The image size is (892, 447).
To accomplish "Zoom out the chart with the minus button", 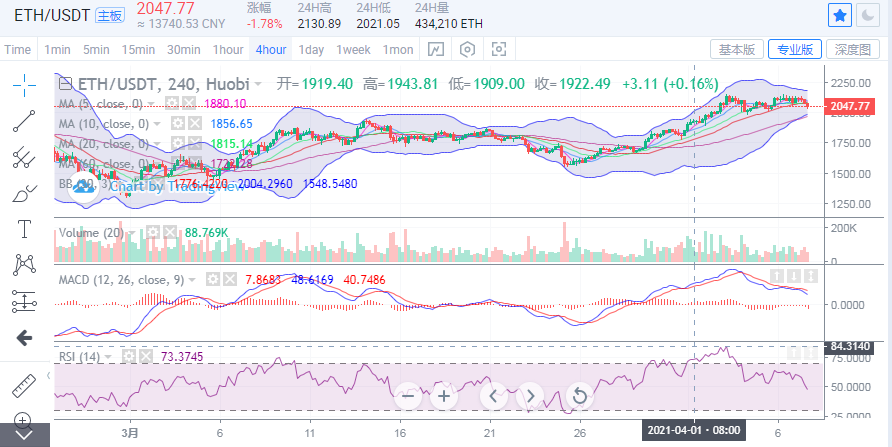I will (x=408, y=395).
